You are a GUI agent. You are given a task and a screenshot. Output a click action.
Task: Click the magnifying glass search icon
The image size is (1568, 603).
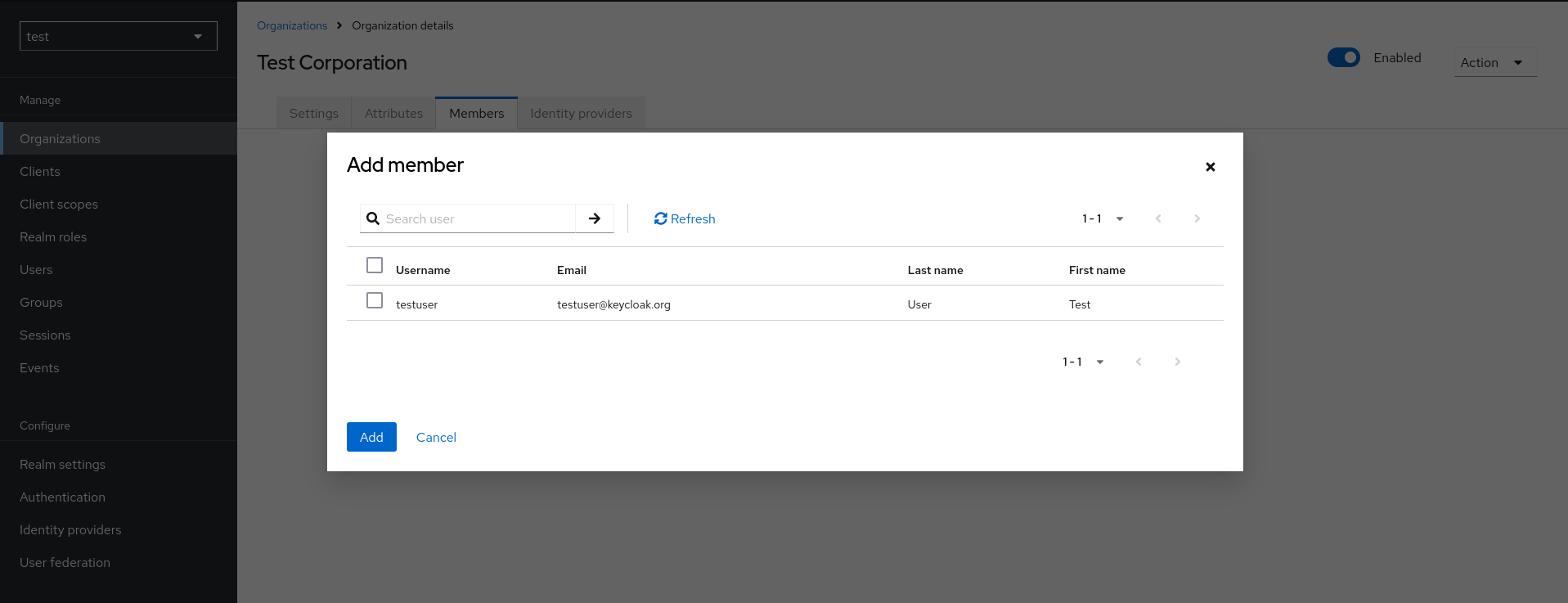click(x=373, y=218)
